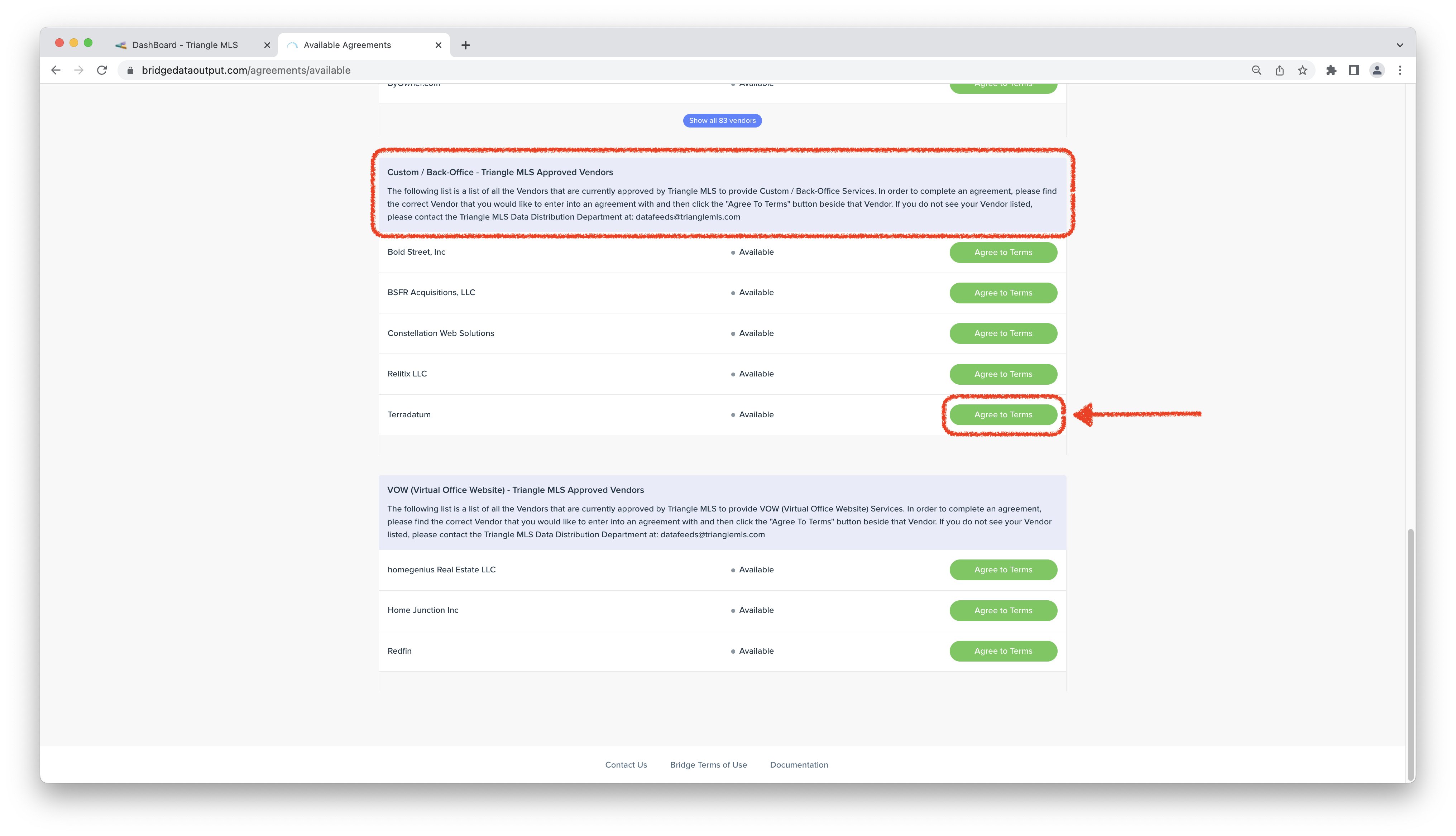Agree to Terms for Redfin

pyautogui.click(x=1002, y=650)
